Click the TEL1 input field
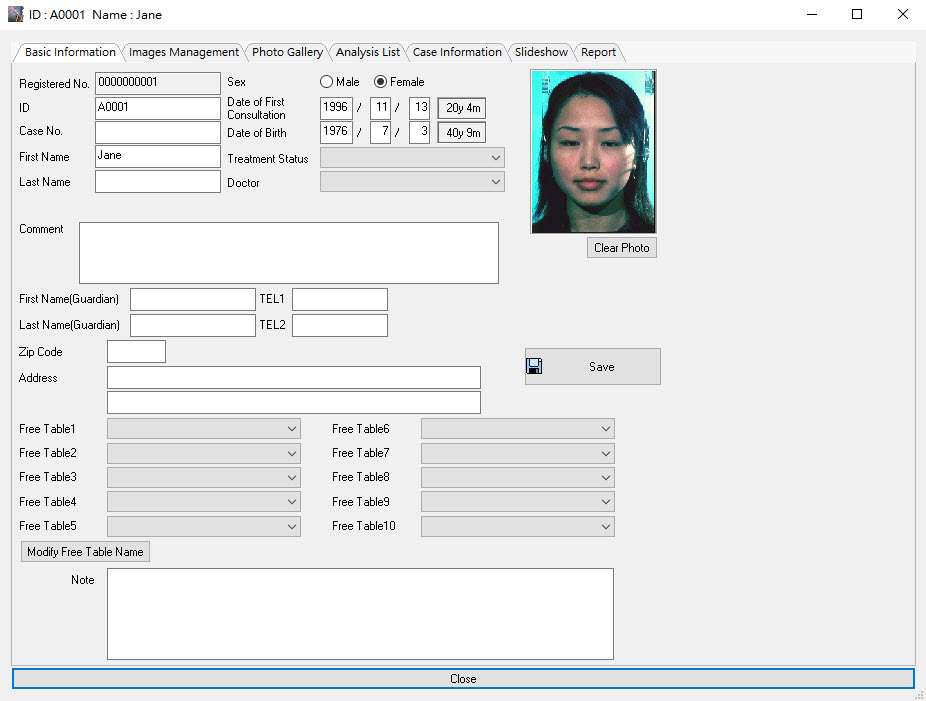 coord(340,299)
